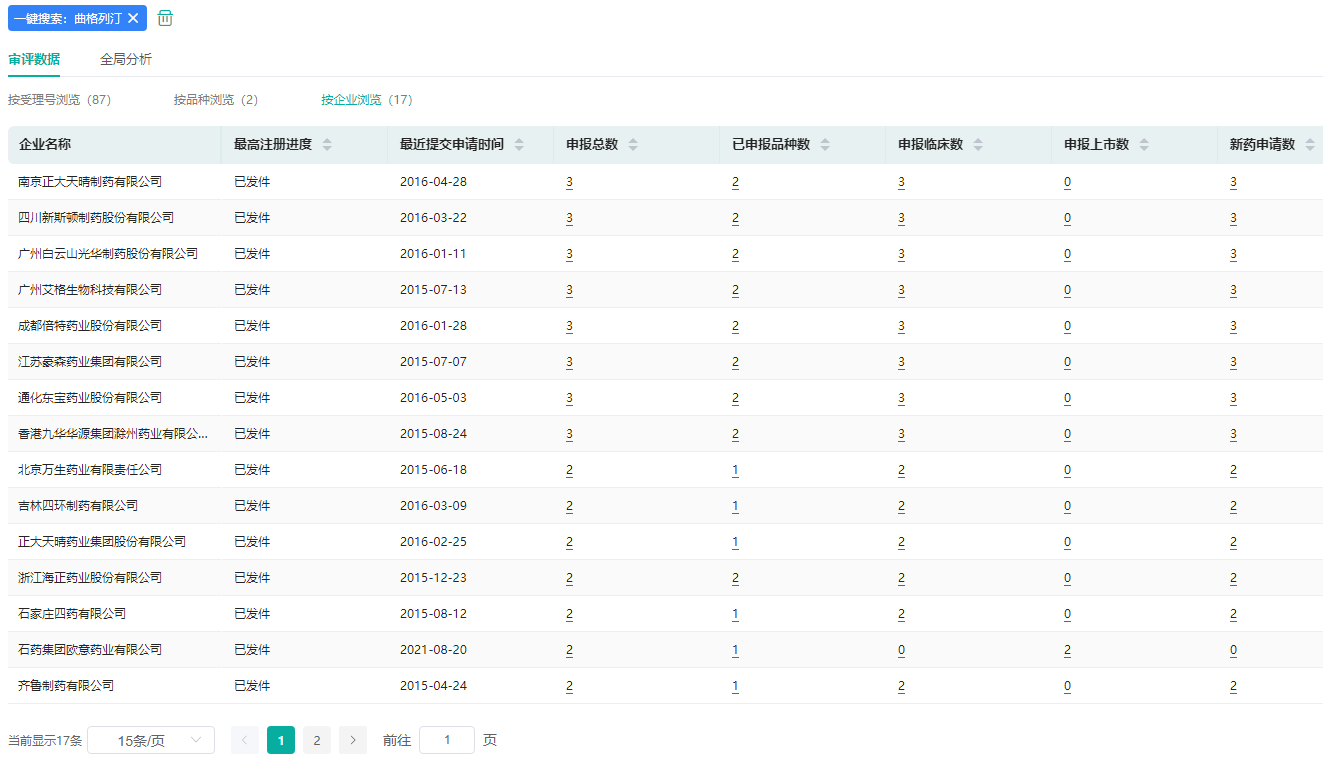Switch to 按品种浏览 (2) view
Screen dimensions: 1323x757
pyautogui.click(x=215, y=100)
